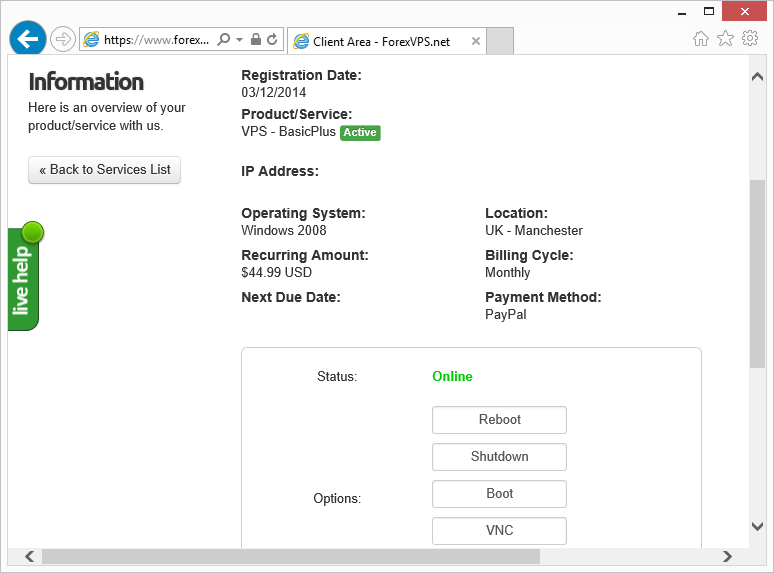774x573 pixels.
Task: Open the Tools gear icon
Action: pos(750,39)
